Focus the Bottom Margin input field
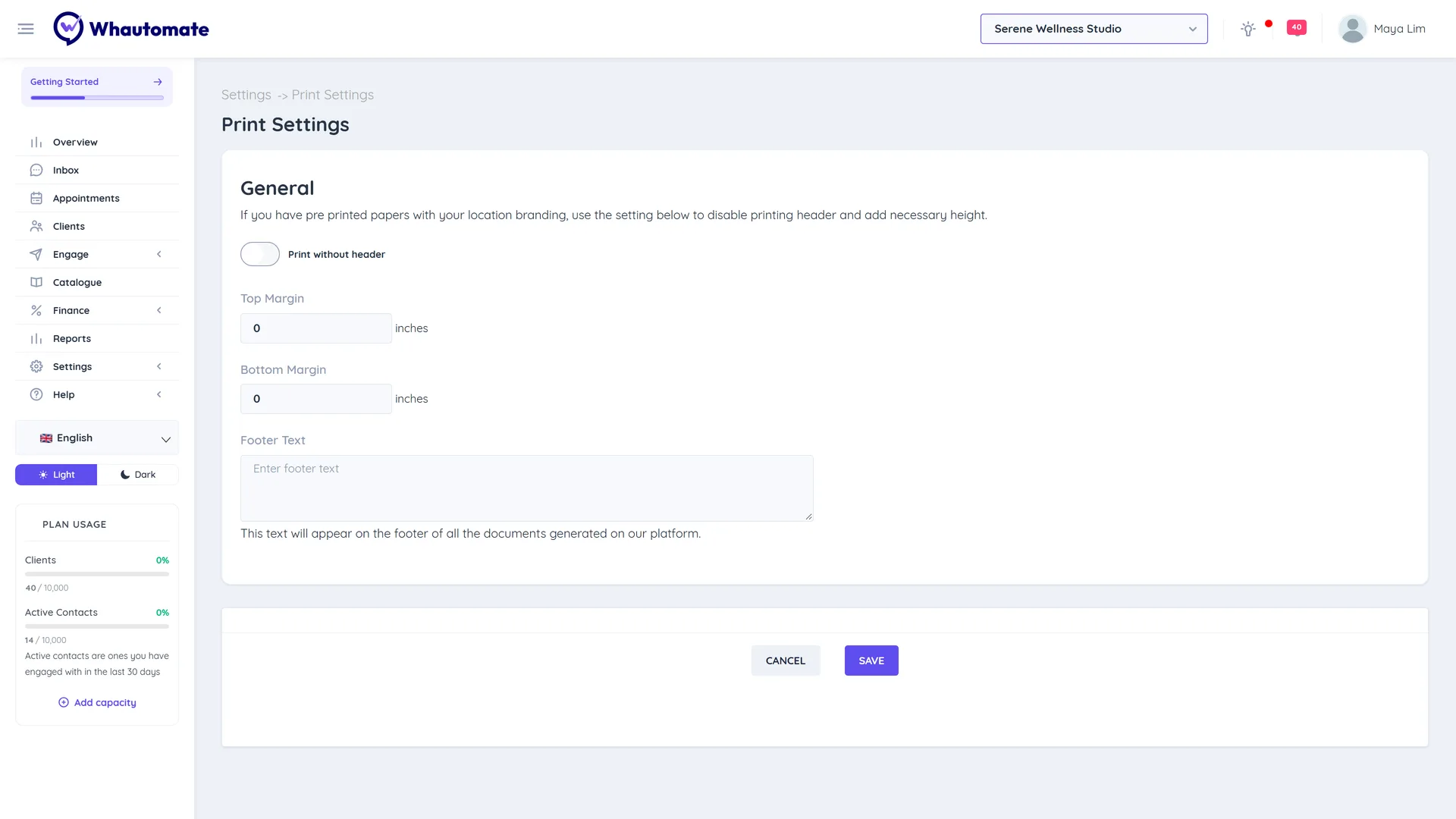The width and height of the screenshot is (1456, 819). click(316, 399)
